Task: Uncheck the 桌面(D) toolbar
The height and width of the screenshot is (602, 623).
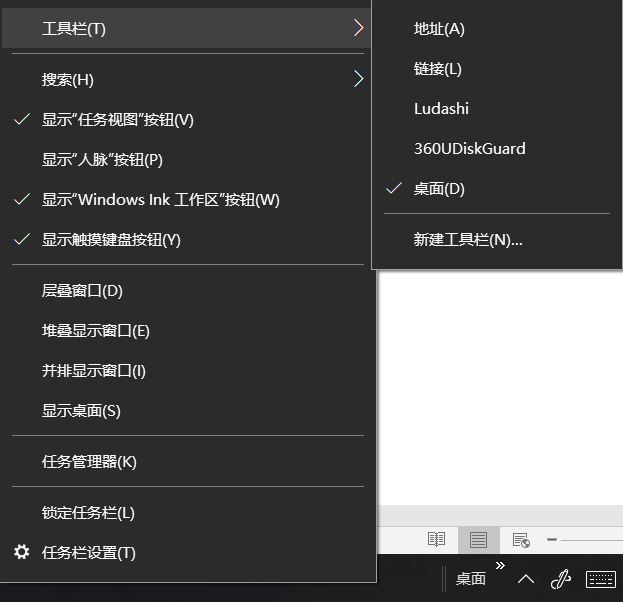Action: coord(497,189)
